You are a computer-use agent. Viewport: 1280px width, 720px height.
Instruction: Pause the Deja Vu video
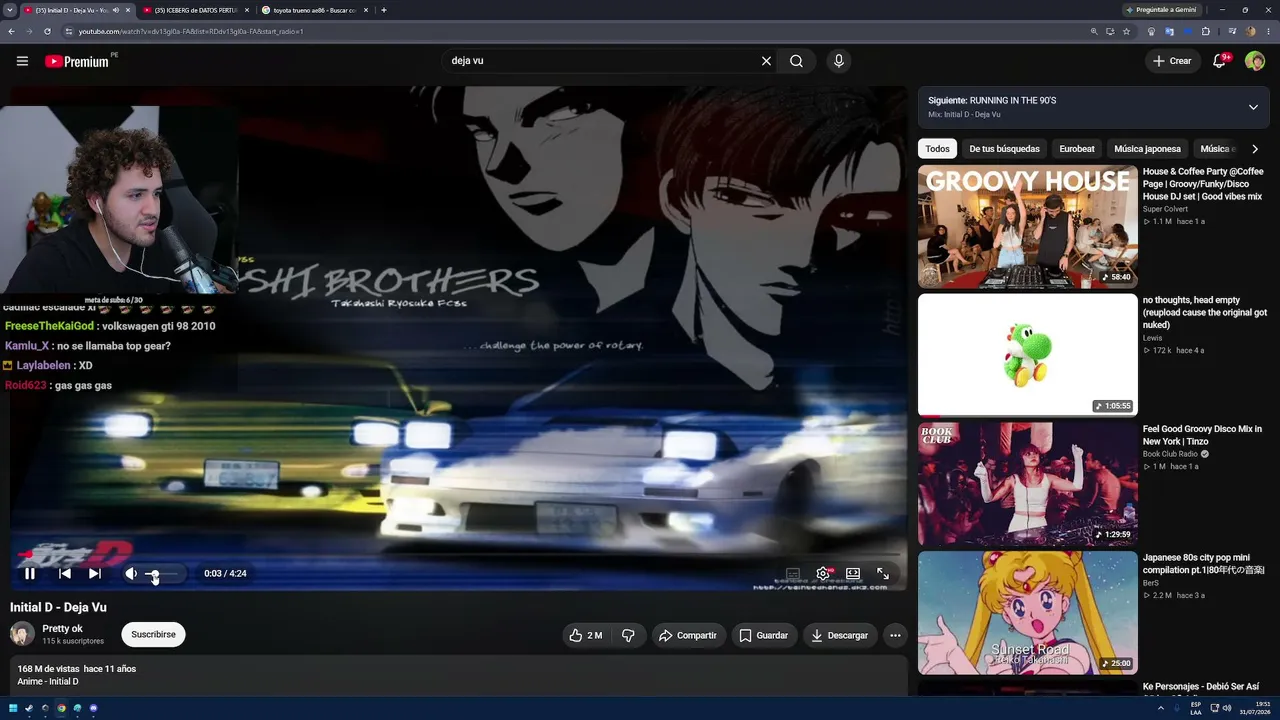click(x=30, y=573)
